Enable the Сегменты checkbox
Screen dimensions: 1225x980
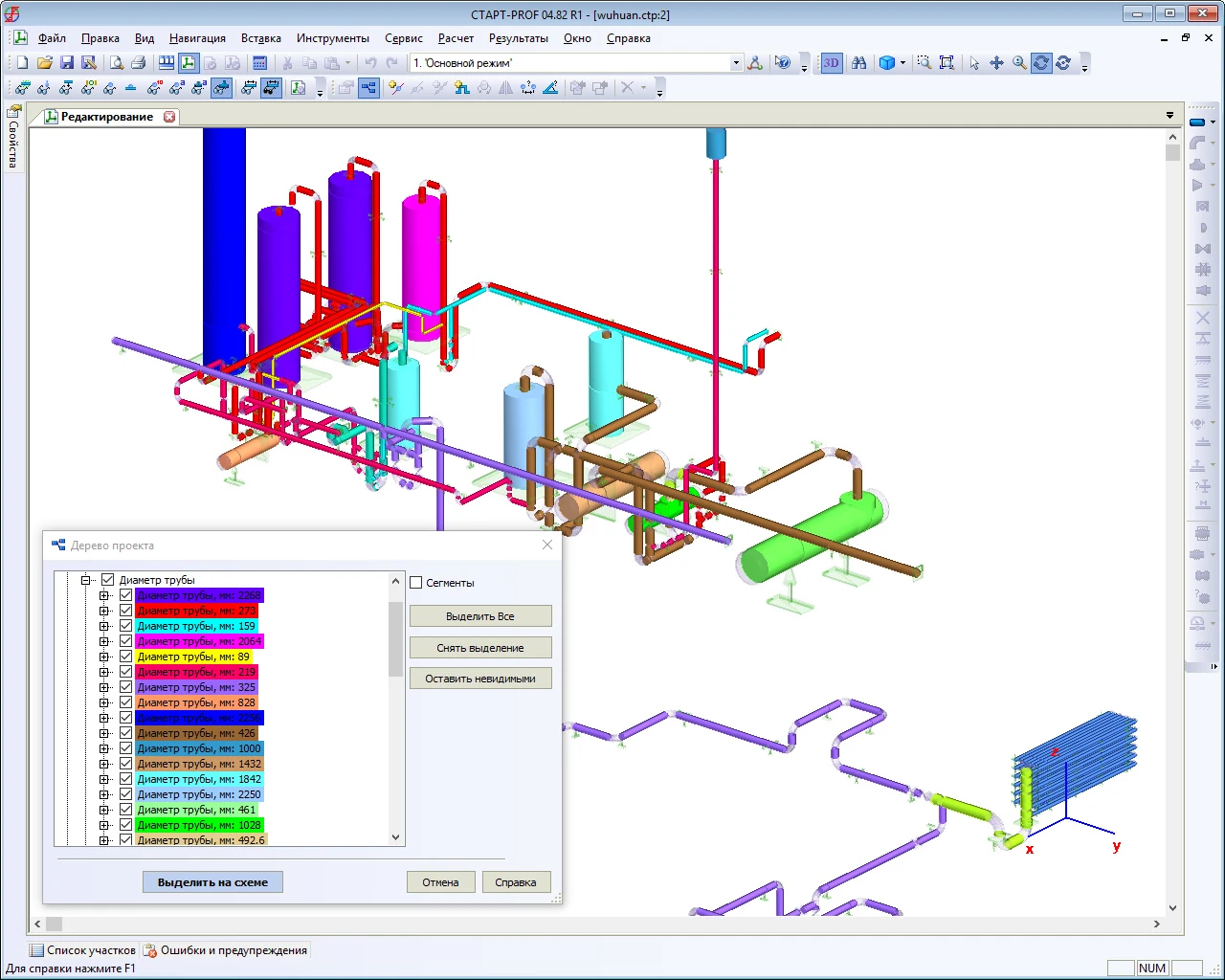coord(416,583)
